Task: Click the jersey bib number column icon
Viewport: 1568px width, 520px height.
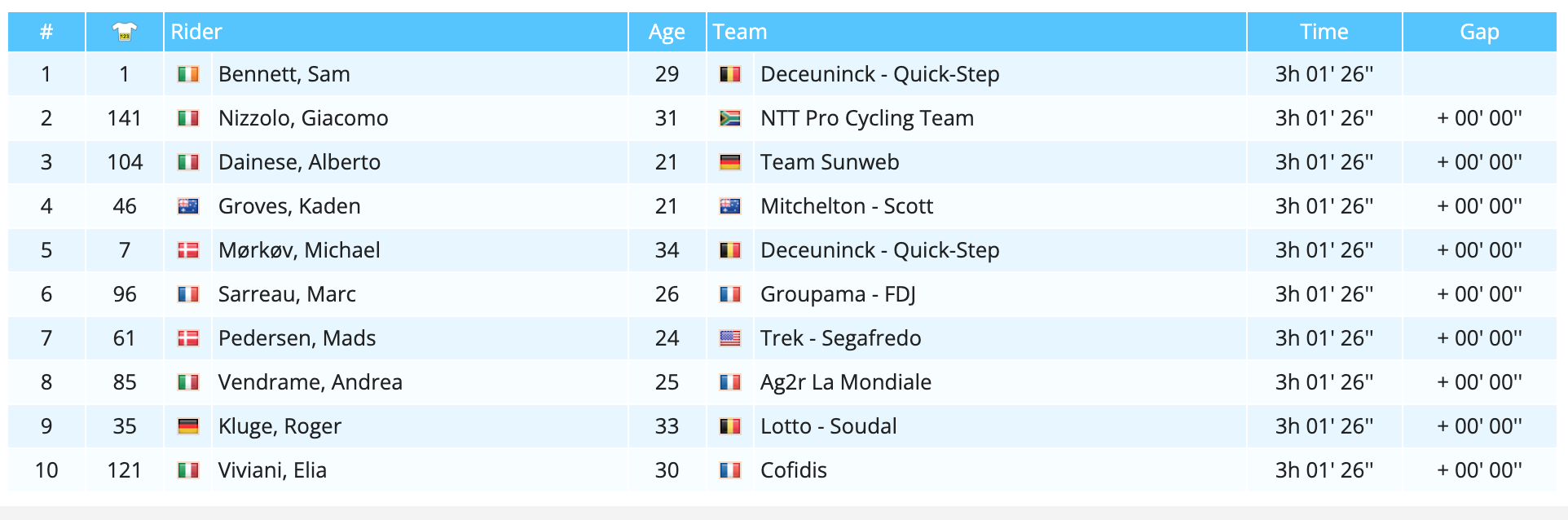Action: tap(124, 32)
